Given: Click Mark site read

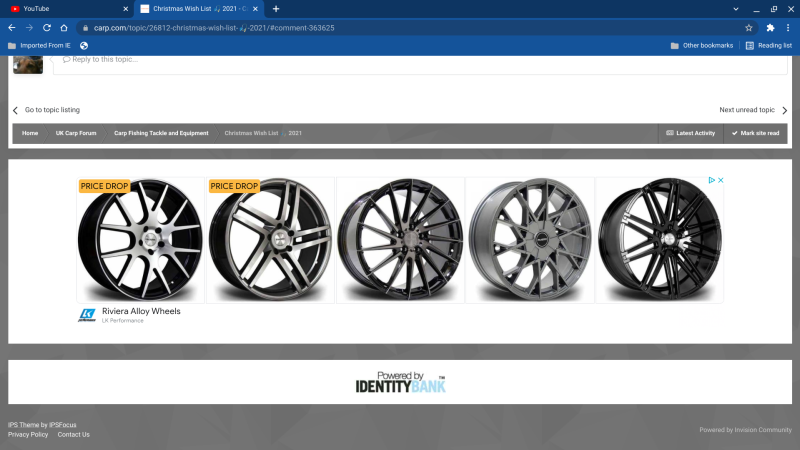Looking at the screenshot, I should tap(755, 133).
